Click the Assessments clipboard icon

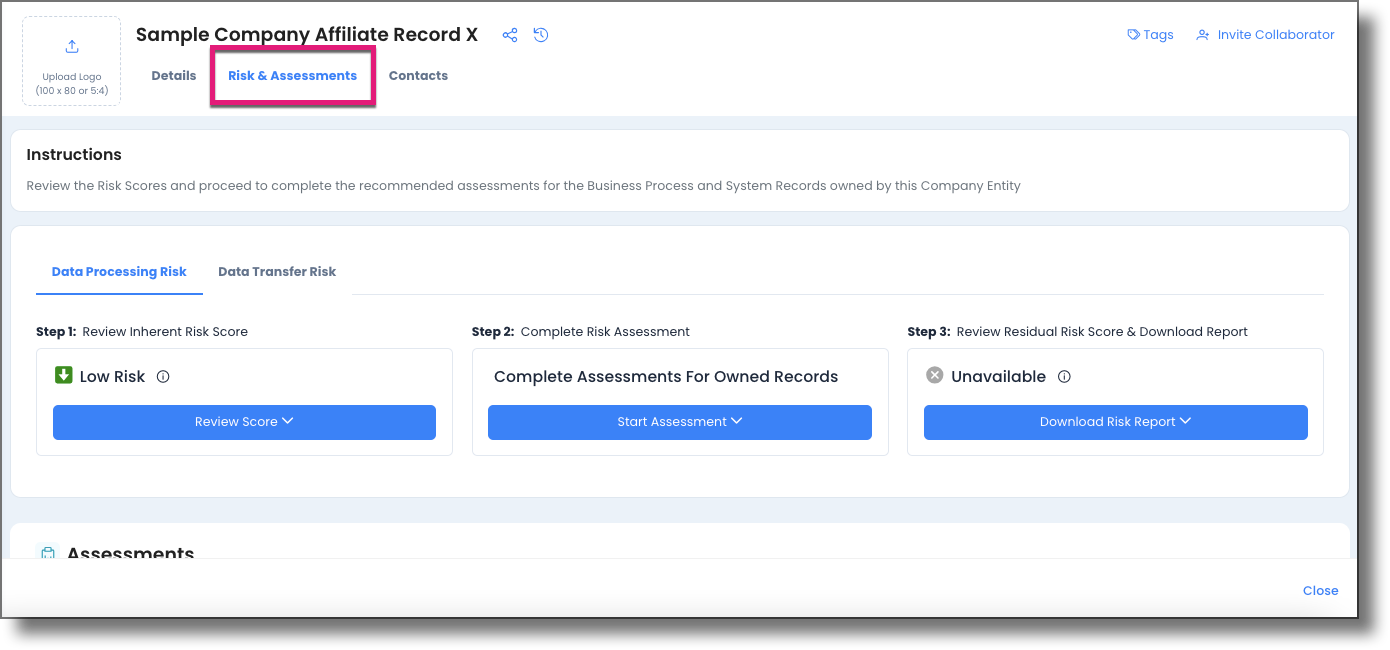47,553
